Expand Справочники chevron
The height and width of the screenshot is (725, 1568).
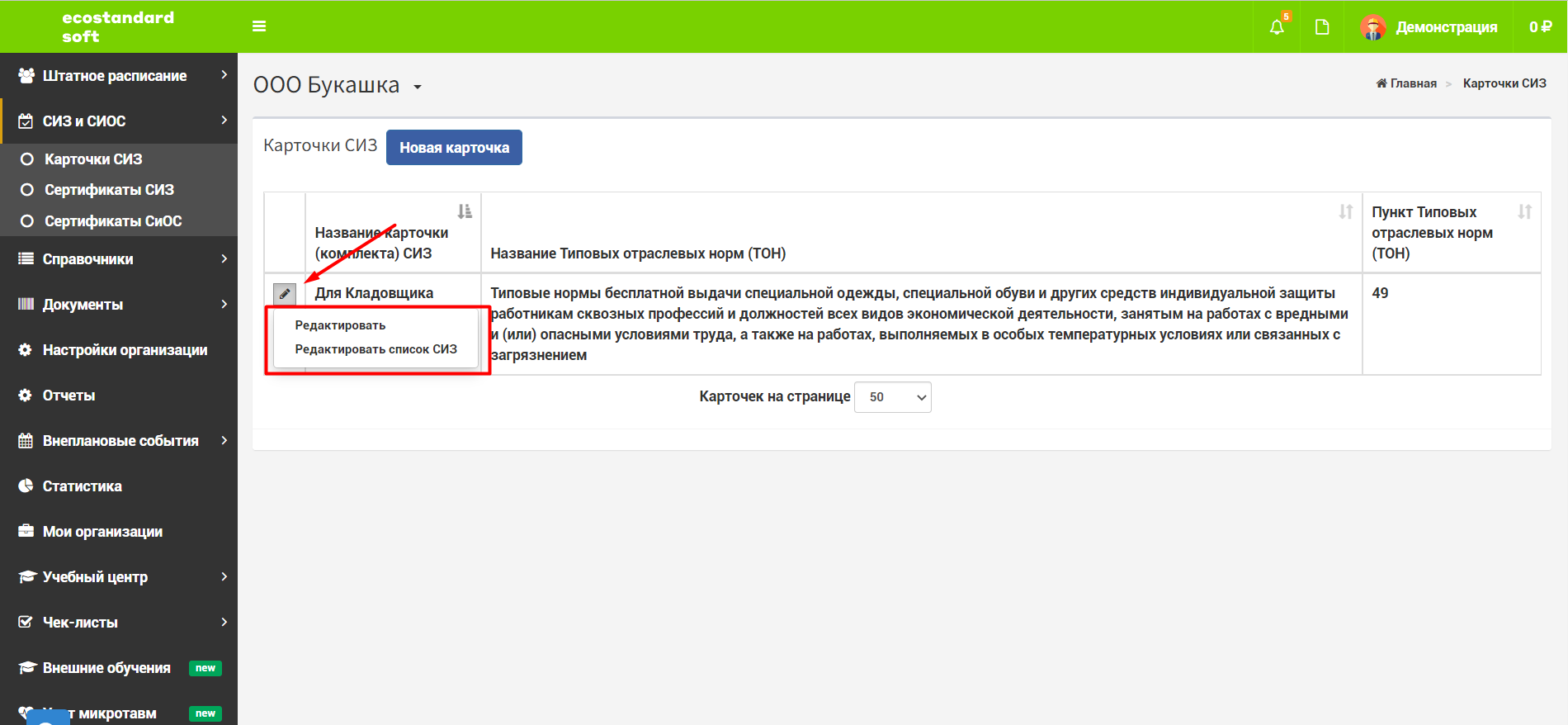coord(224,258)
